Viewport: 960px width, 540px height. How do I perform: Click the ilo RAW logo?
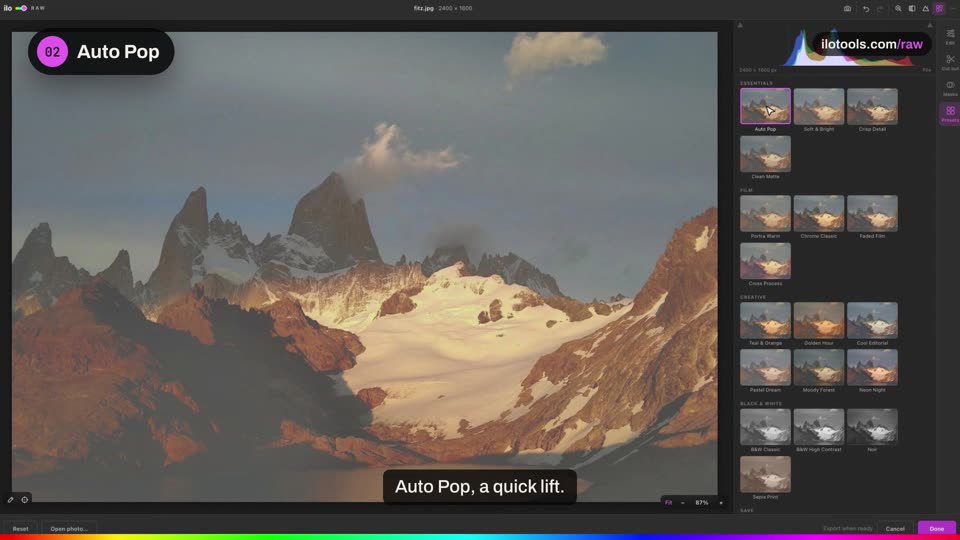pyautogui.click(x=24, y=8)
